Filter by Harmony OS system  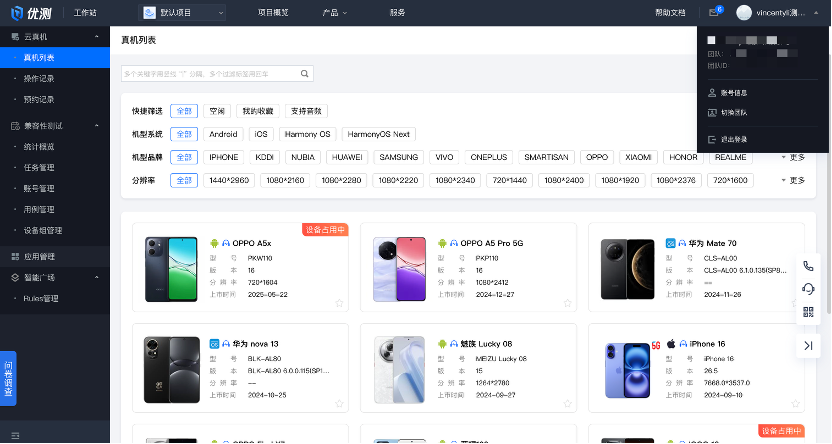[307, 134]
